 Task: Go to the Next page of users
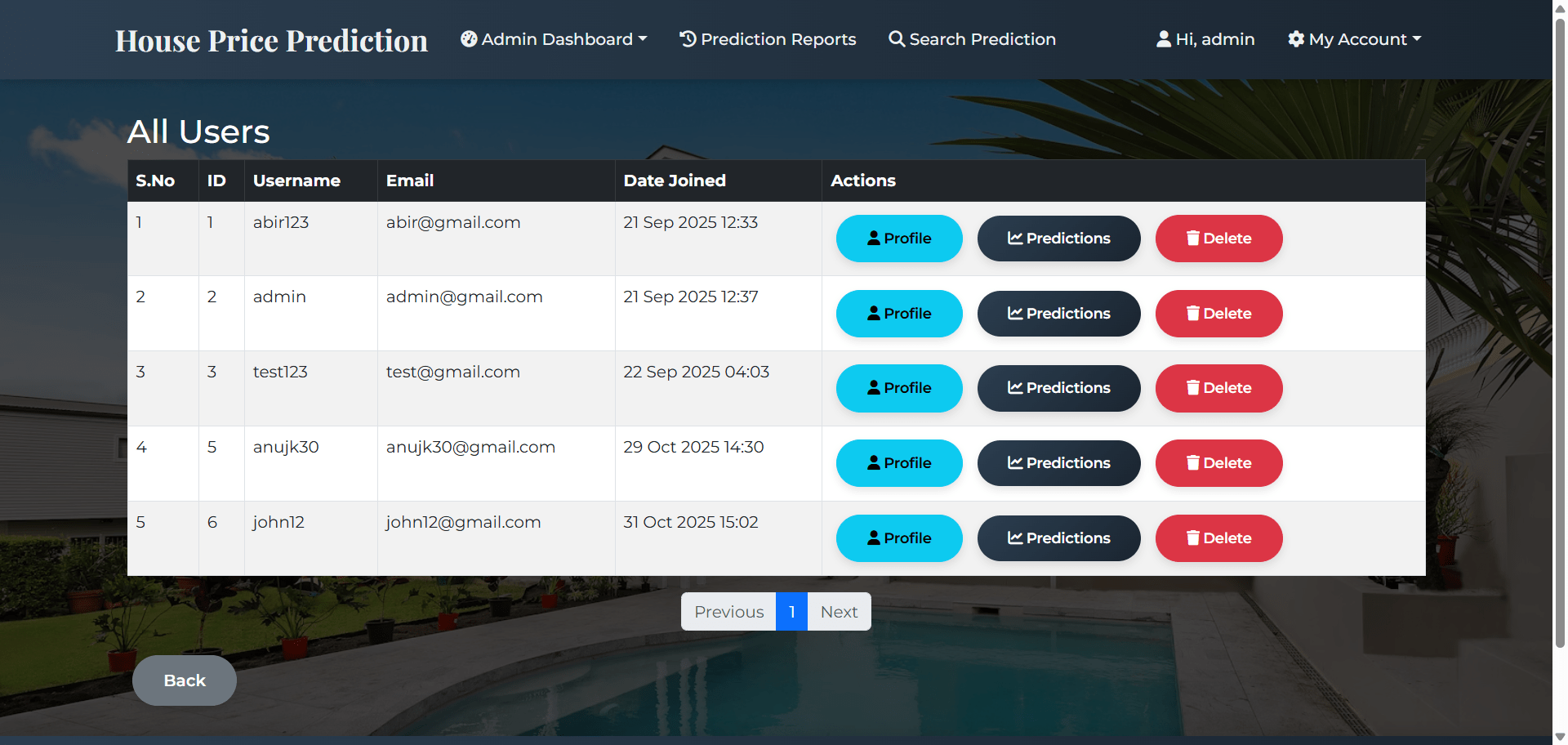pyautogui.click(x=839, y=611)
